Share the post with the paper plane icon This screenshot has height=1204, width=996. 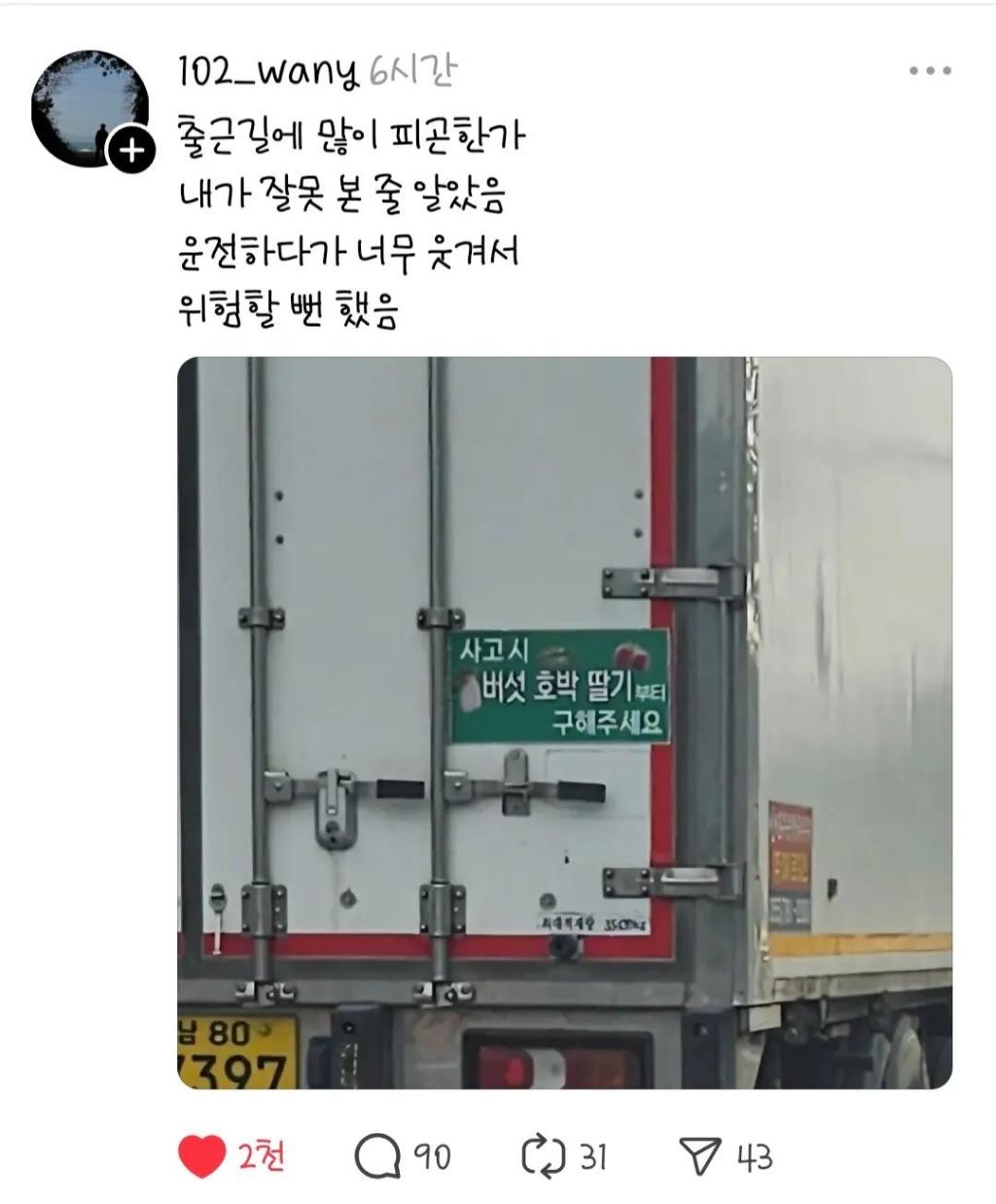(x=701, y=1156)
